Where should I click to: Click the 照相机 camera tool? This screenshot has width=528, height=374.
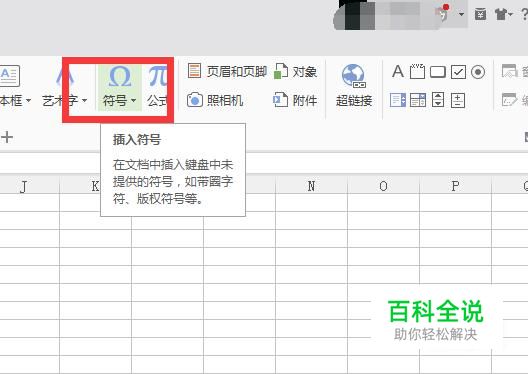pyautogui.click(x=215, y=100)
